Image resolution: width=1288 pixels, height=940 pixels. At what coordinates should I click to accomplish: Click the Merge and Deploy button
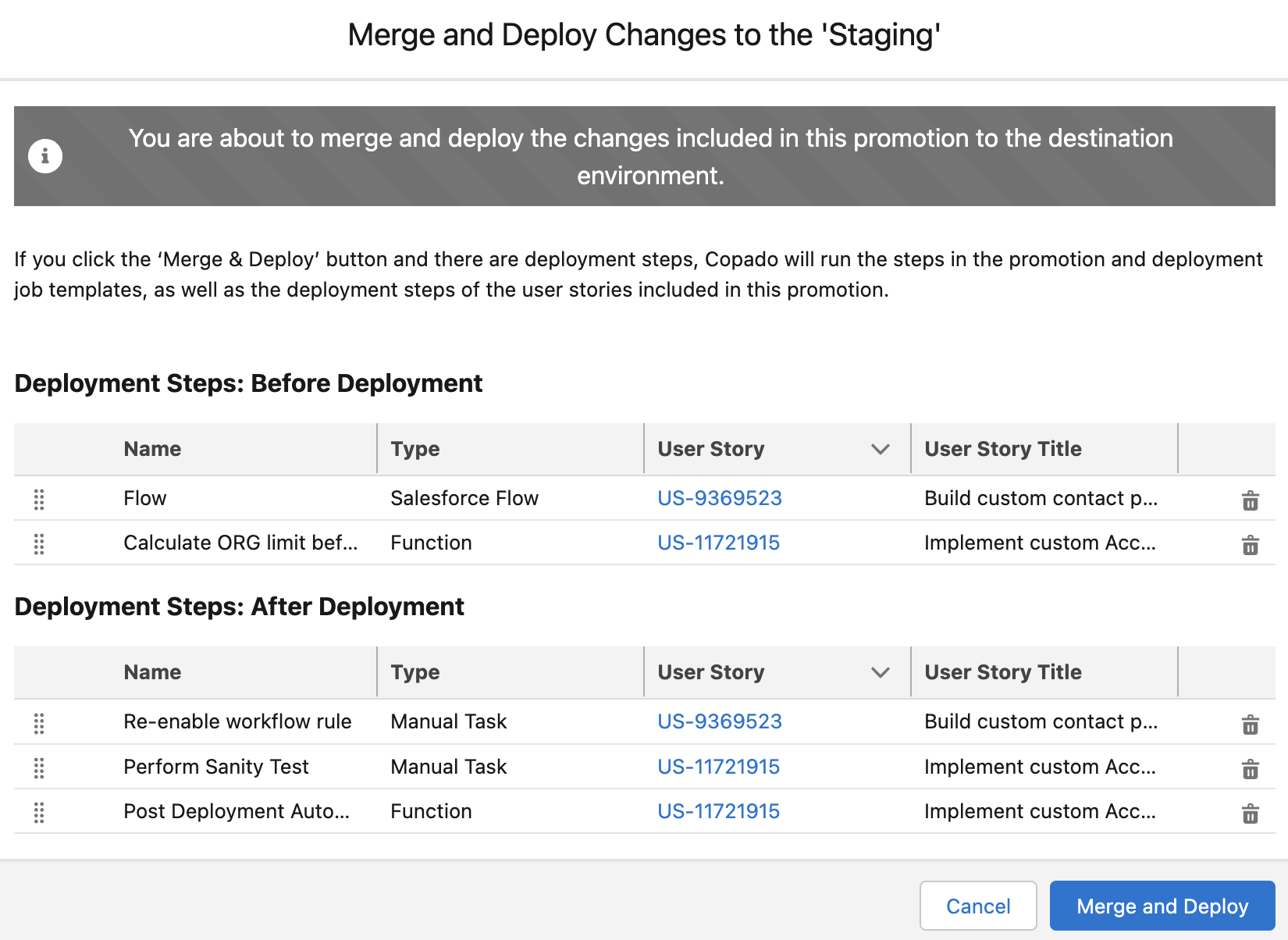(x=1162, y=906)
